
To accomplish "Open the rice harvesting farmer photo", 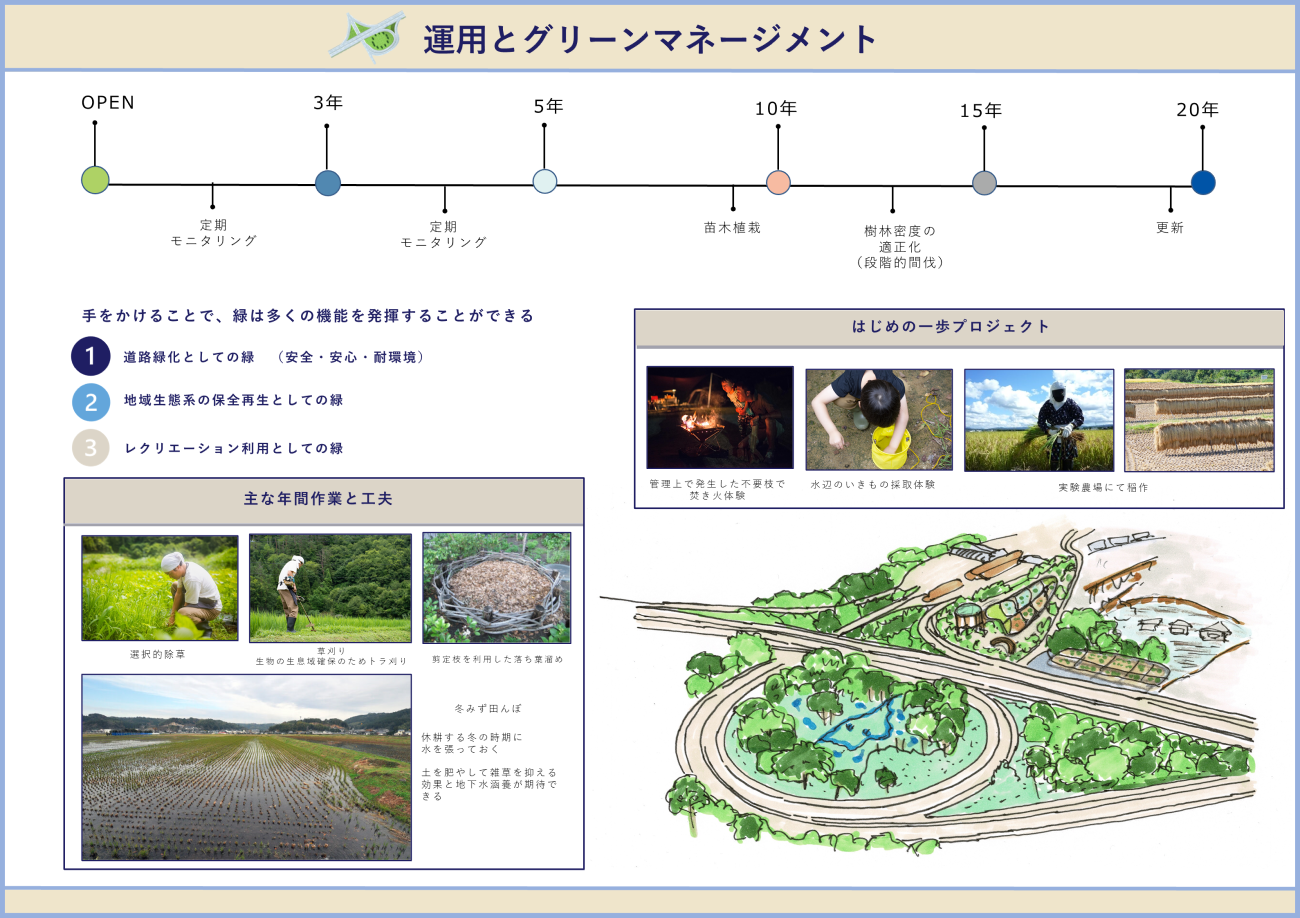I will (1039, 420).
